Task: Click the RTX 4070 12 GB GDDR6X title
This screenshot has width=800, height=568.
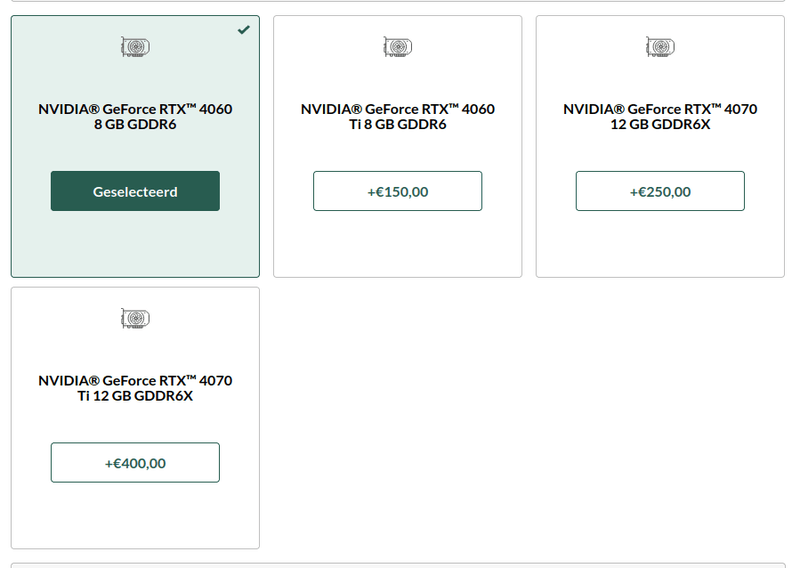Action: pyautogui.click(x=660, y=116)
